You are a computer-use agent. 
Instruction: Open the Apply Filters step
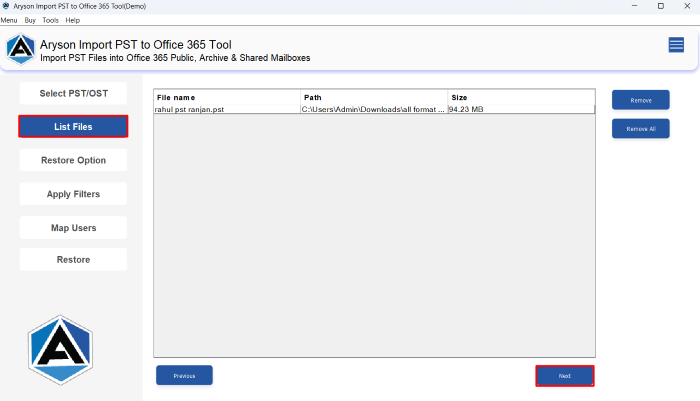[73, 194]
